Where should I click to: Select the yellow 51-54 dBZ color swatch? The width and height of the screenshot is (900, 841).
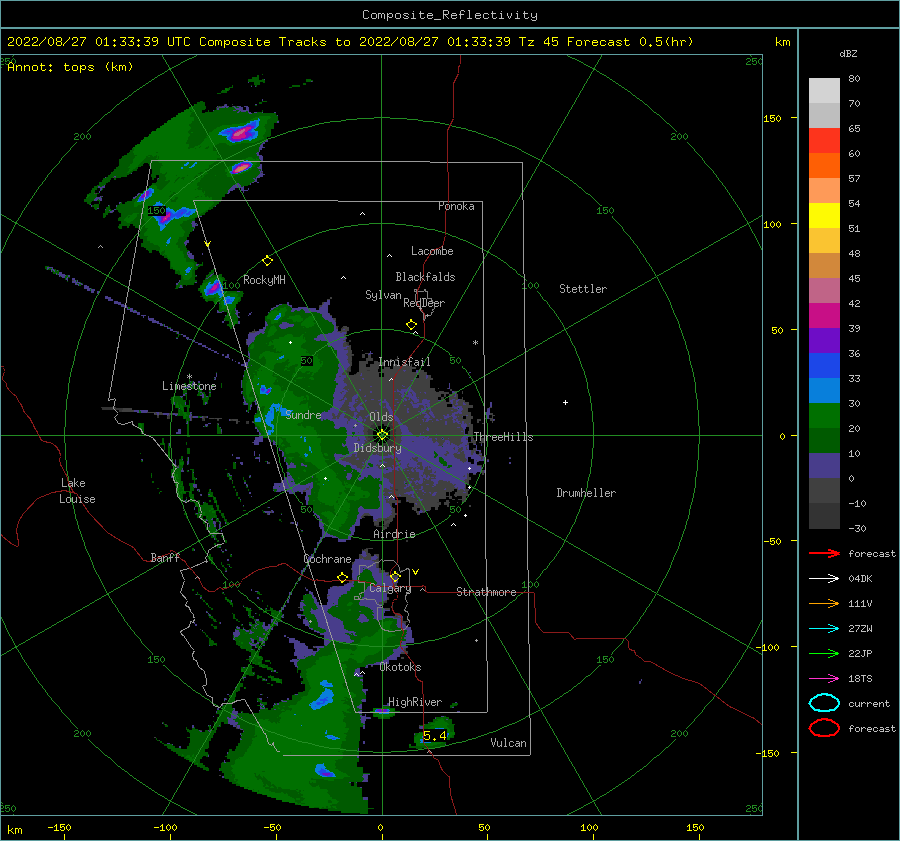824,215
